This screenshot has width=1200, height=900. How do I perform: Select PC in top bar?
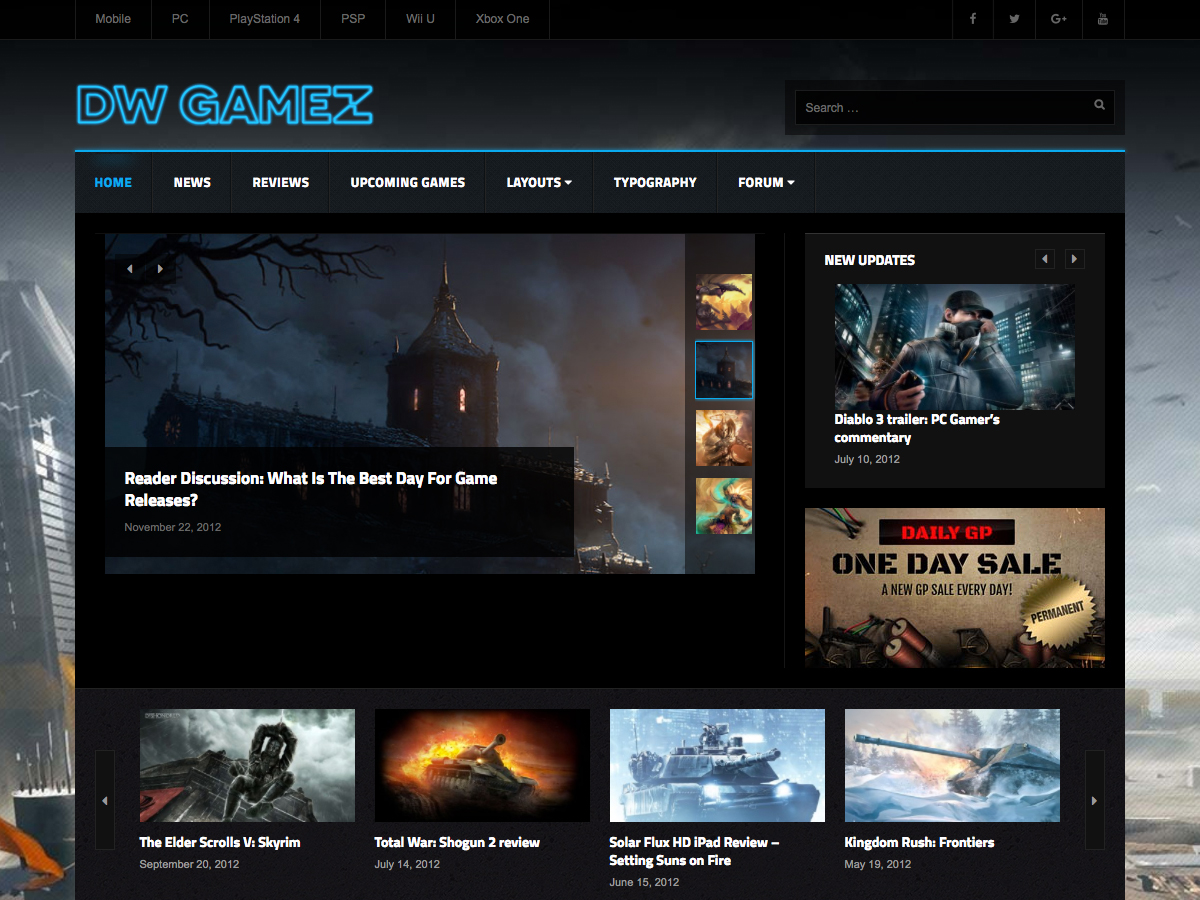pyautogui.click(x=180, y=19)
